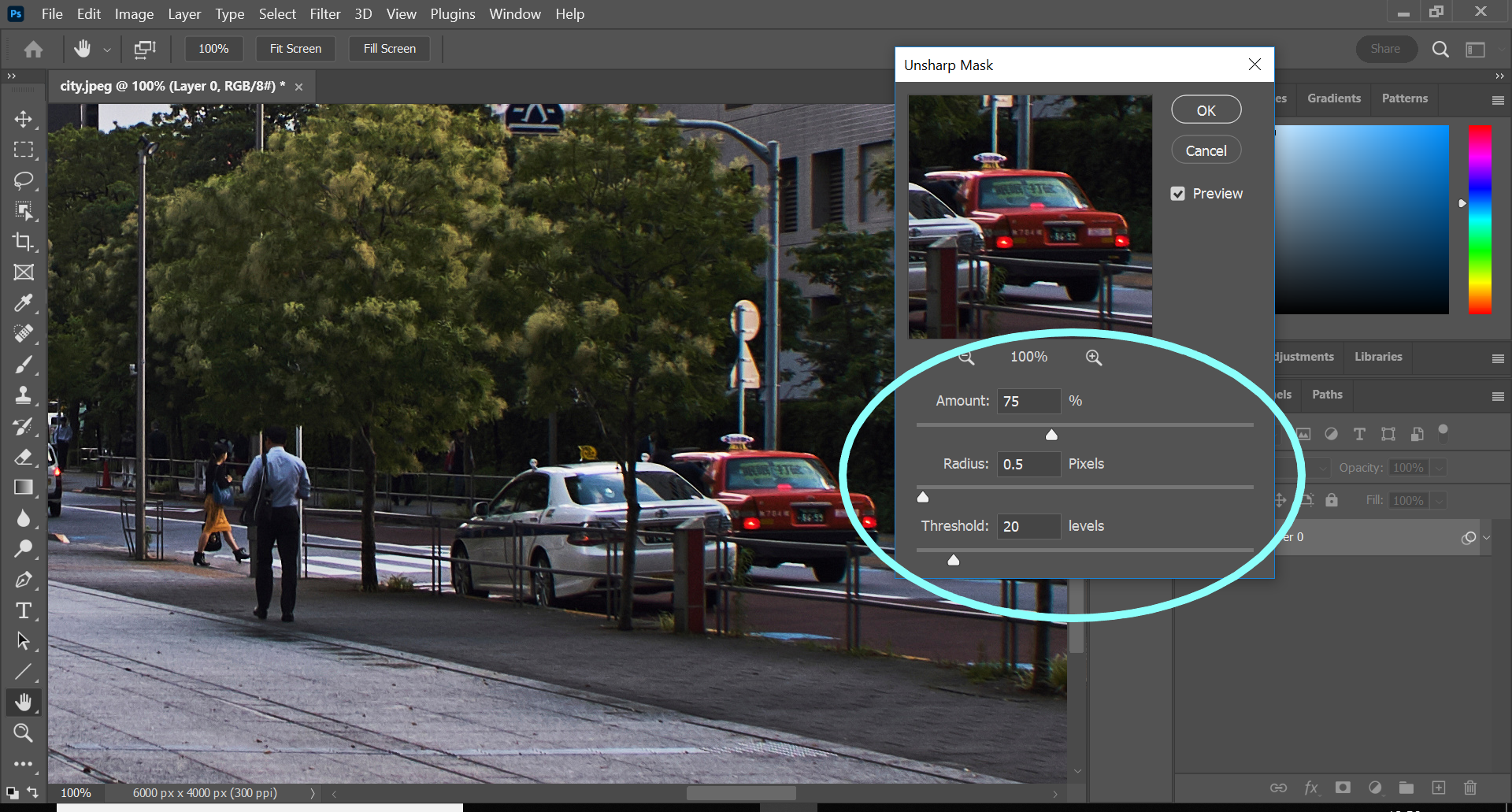Toggle Scroll All Windows option
Screen dimensions: 1512x812
(145, 49)
